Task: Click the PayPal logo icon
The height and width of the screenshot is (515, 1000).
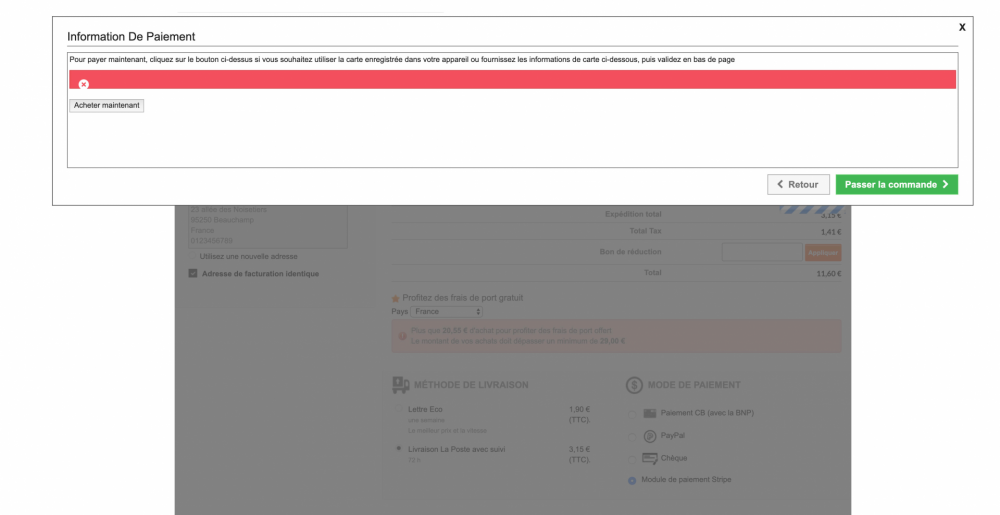Action: (x=650, y=436)
